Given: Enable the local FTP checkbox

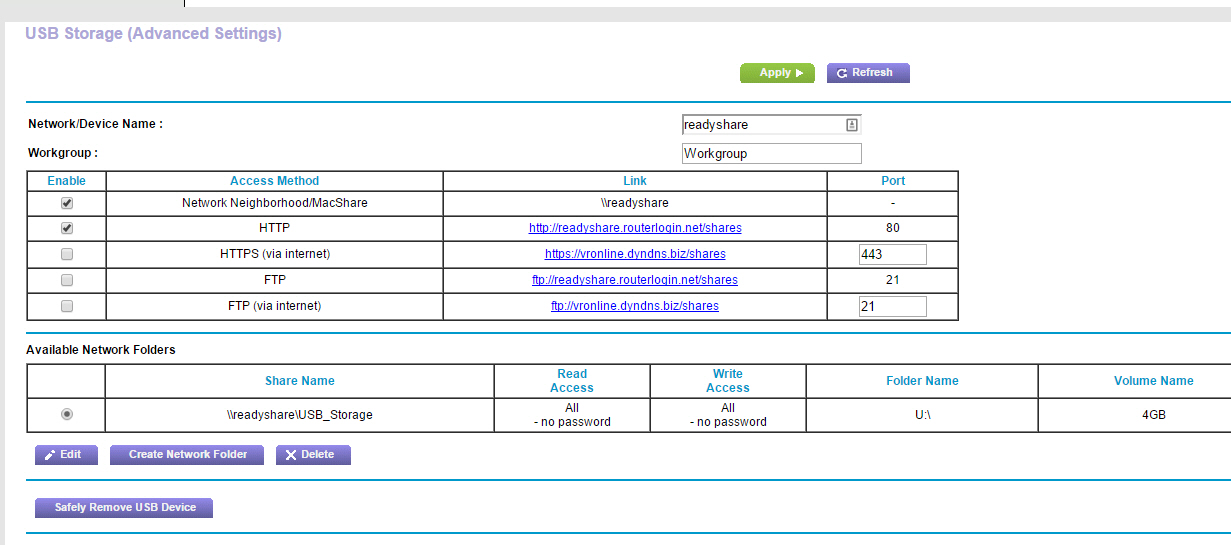Looking at the screenshot, I should coord(67,280).
